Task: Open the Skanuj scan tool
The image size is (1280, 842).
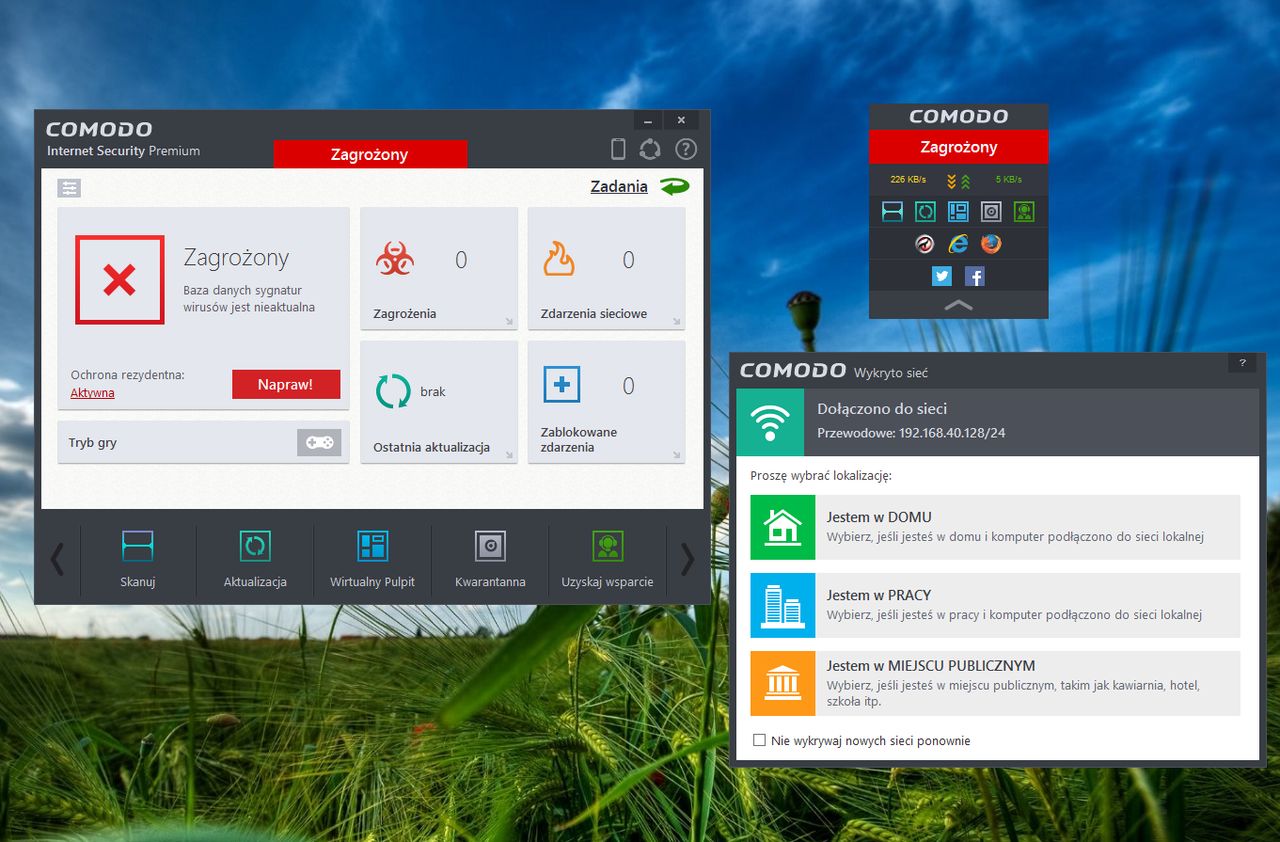Action: 137,559
